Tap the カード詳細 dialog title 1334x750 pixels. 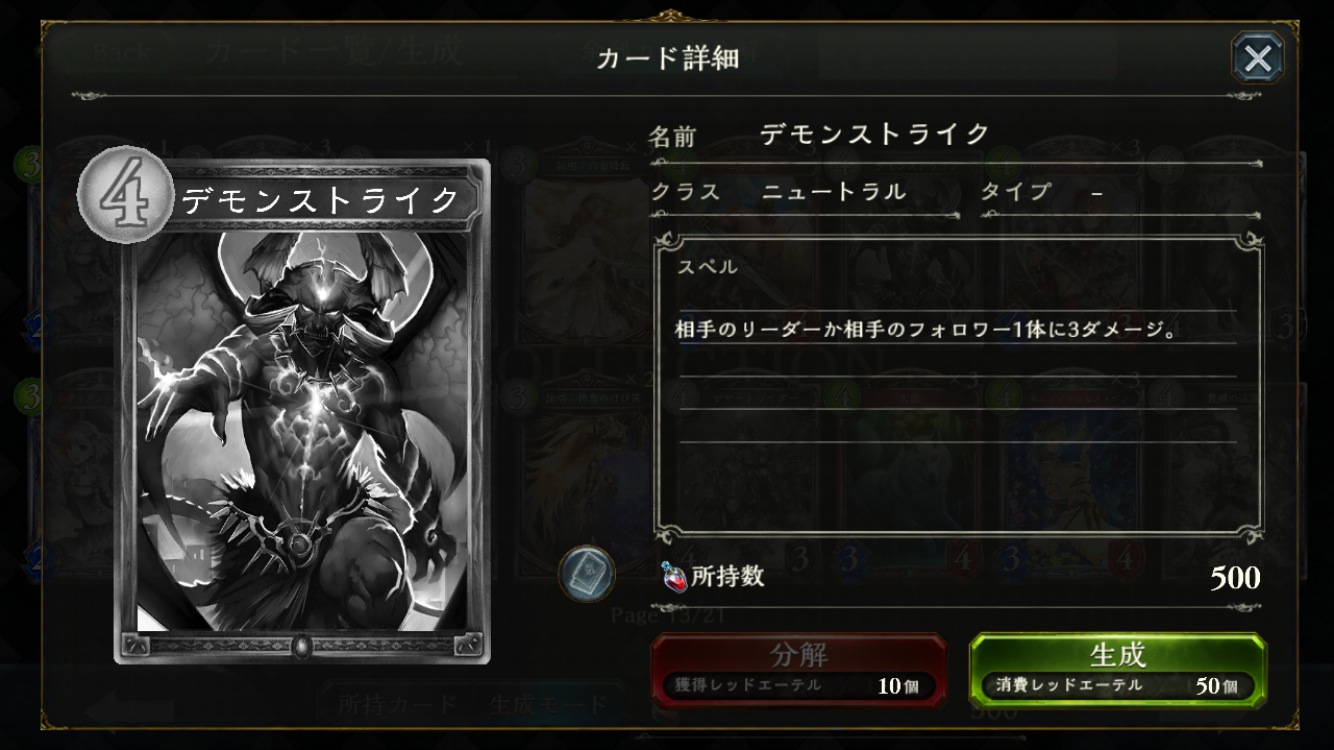click(x=667, y=58)
